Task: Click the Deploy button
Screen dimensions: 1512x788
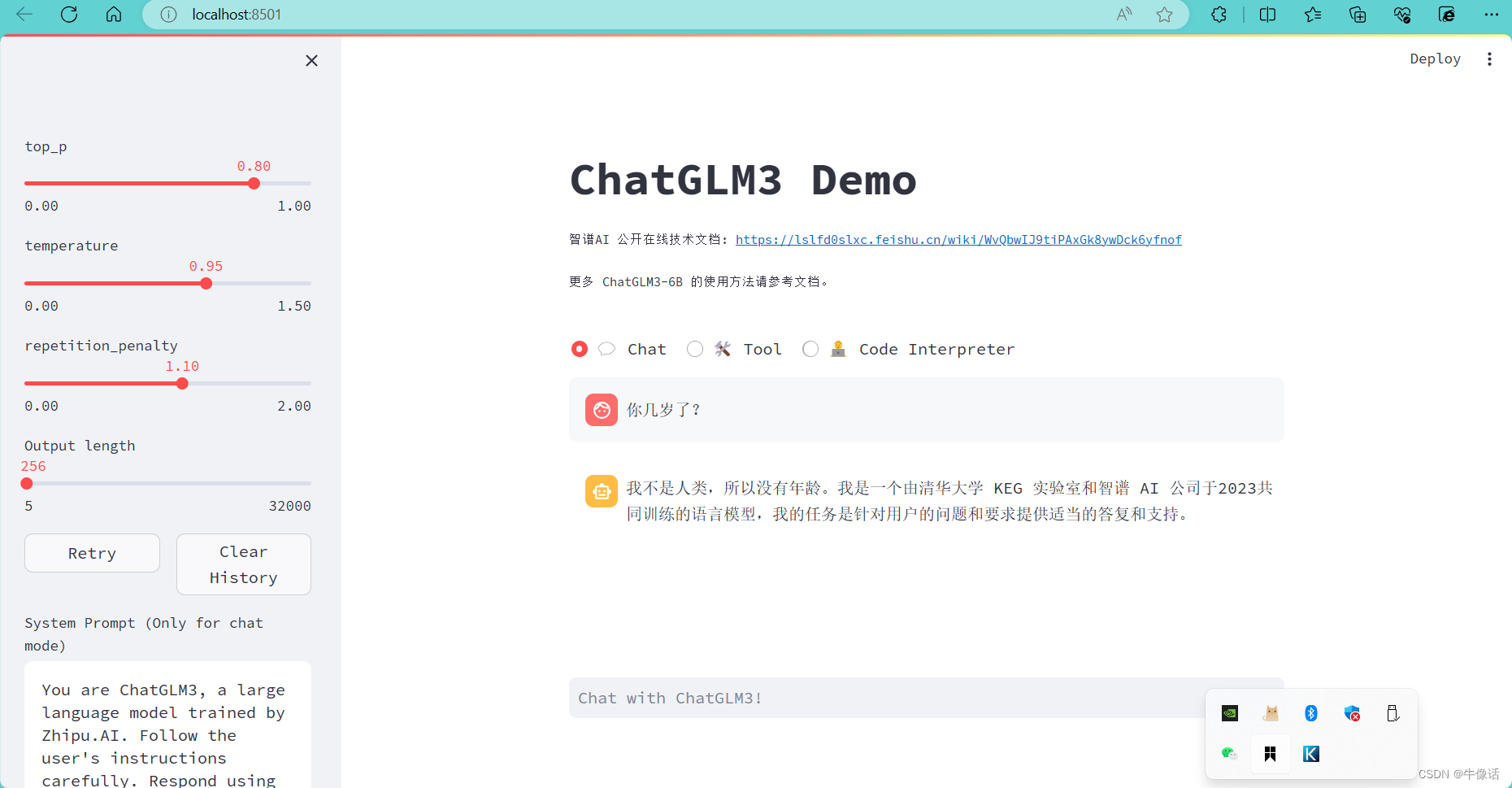Action: click(1435, 59)
